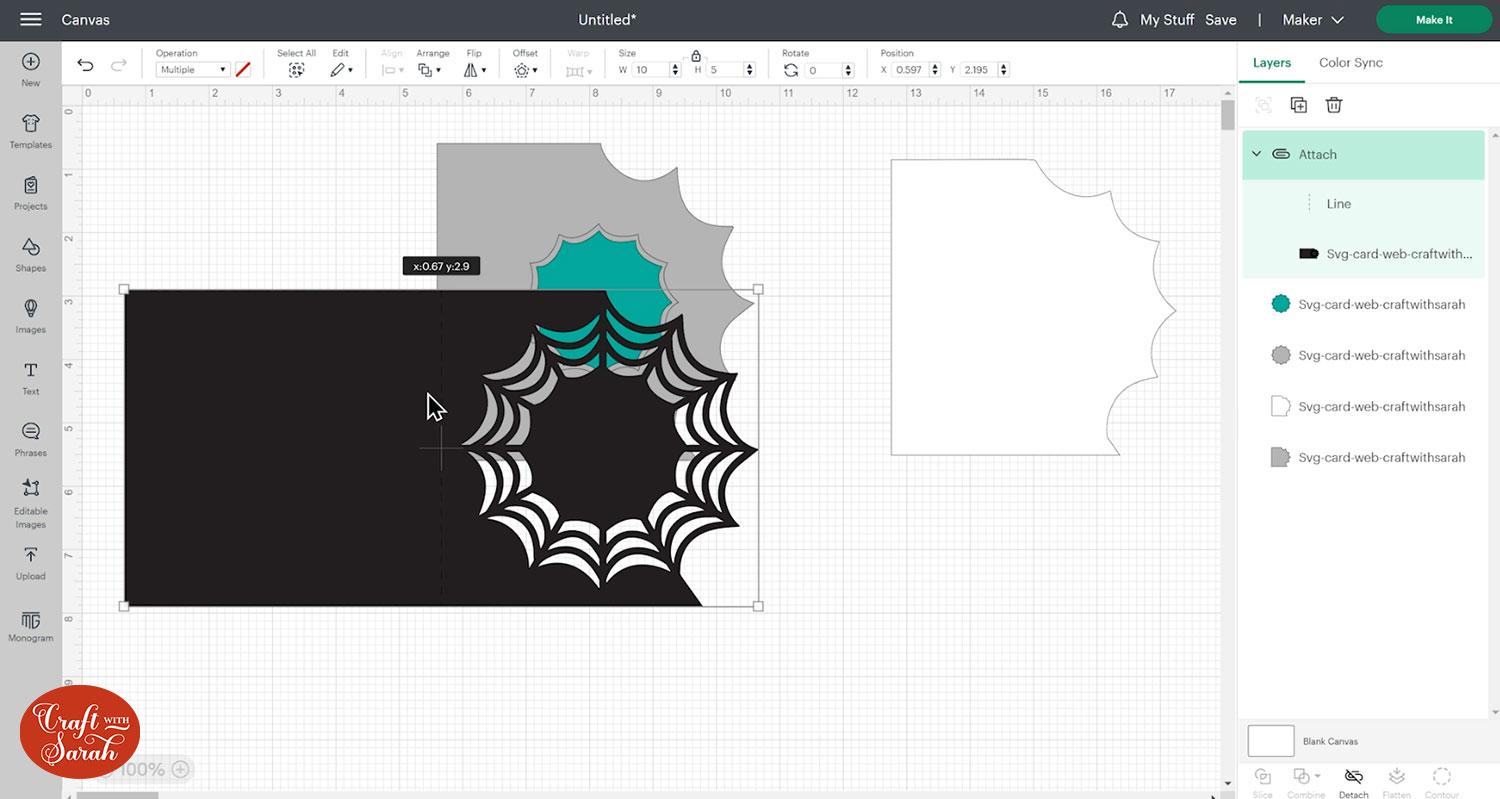This screenshot has height=799, width=1500.
Task: Open the Maker machine selector
Action: (1314, 20)
